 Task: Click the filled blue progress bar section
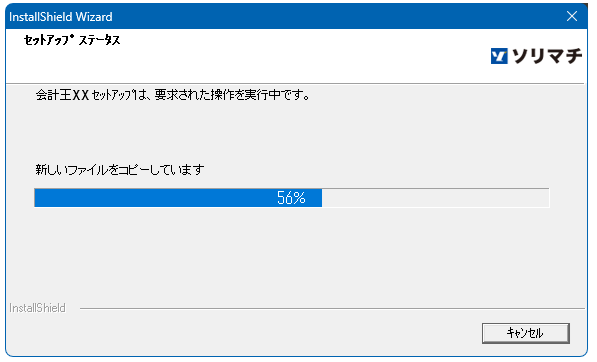[178, 198]
